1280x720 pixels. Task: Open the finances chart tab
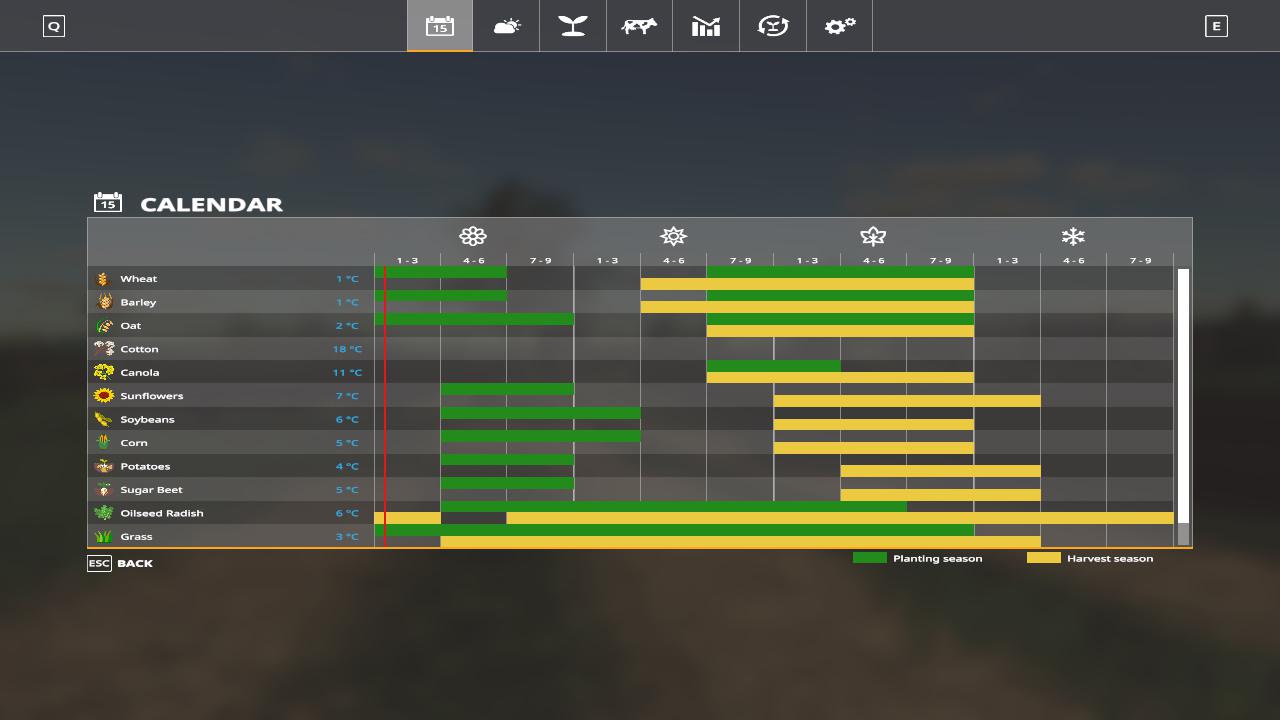706,26
